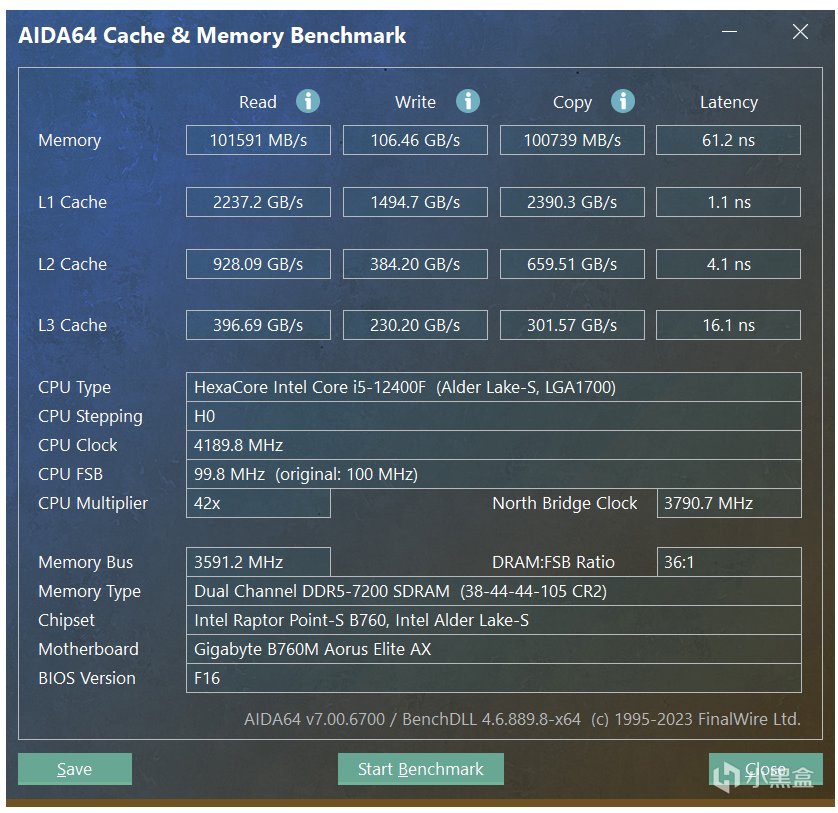Select L3 Cache Read value 396.69 GB/s
The image size is (838, 813).
[258, 325]
